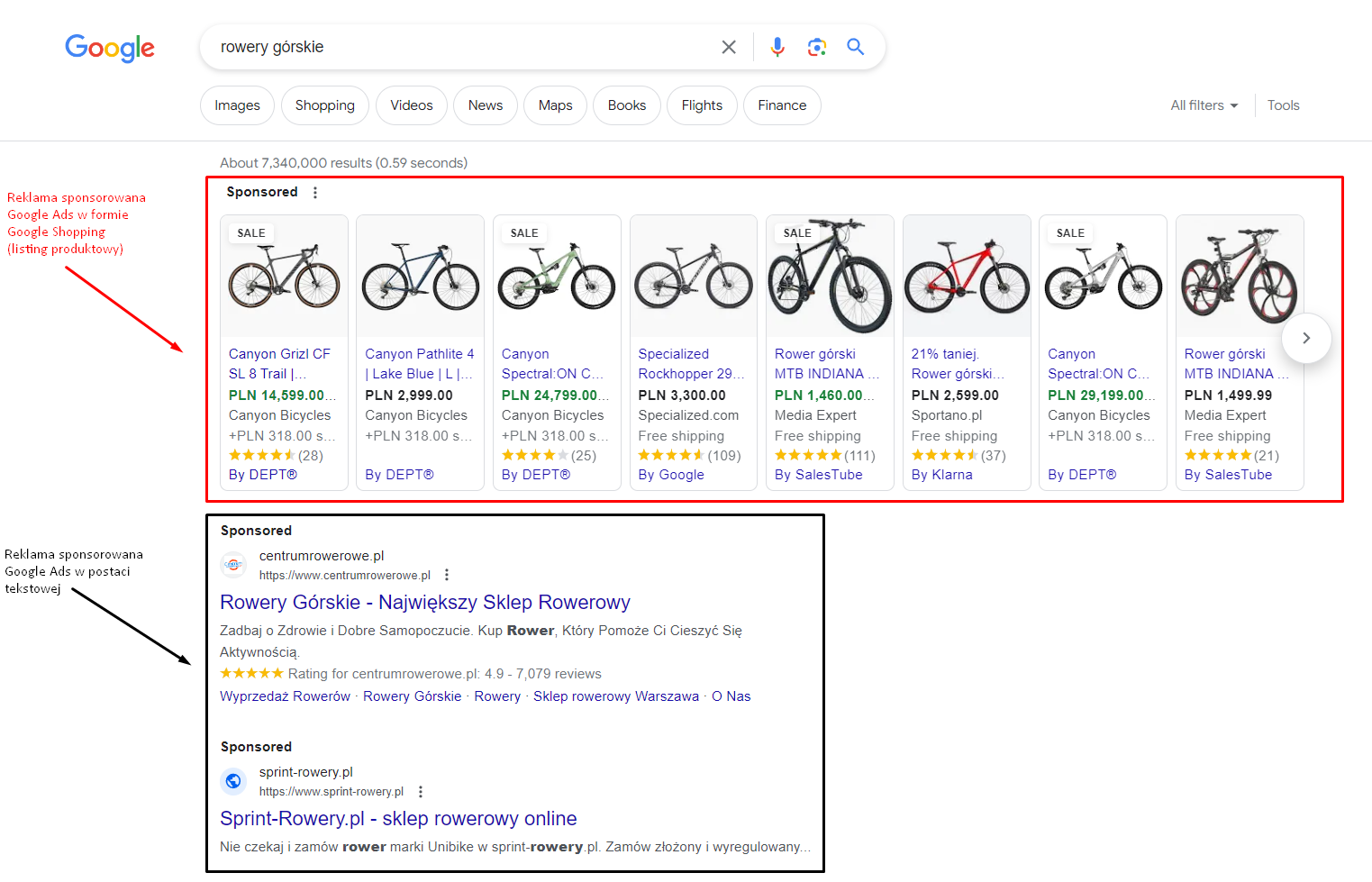Open menu dots next to centrumrowerowe.pl URL
The width and height of the screenshot is (1372, 882).
click(447, 575)
